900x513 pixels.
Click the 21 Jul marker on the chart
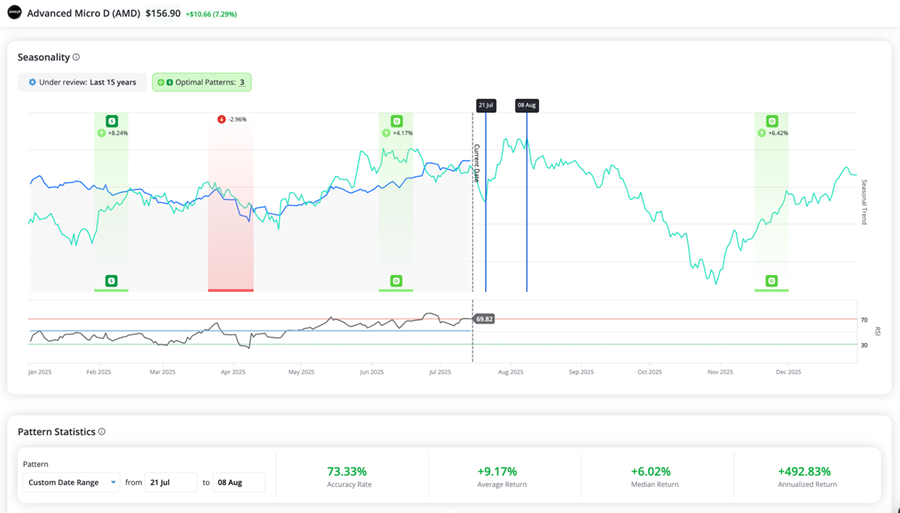click(x=486, y=105)
